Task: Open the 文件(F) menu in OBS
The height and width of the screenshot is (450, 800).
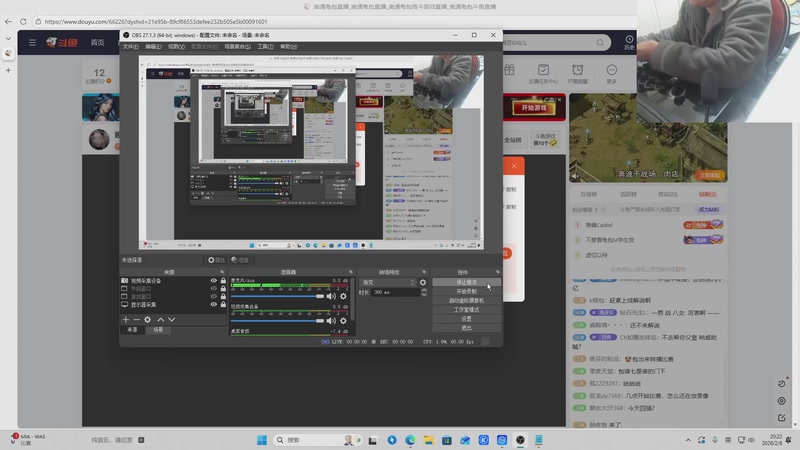Action: click(x=131, y=46)
